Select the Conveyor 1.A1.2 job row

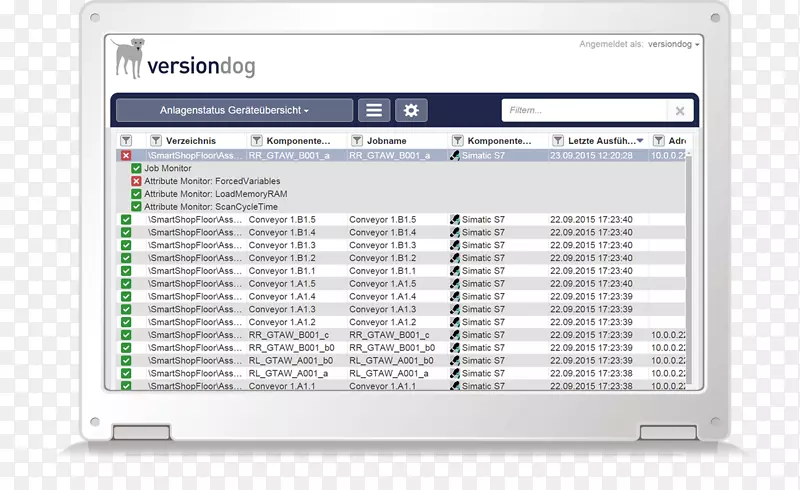point(382,322)
